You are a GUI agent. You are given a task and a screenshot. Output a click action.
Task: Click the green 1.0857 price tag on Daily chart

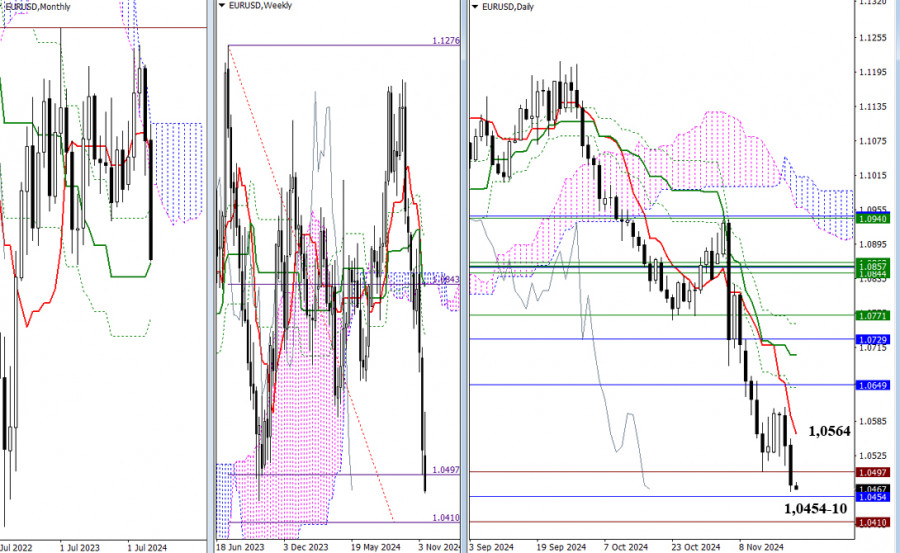coord(872,266)
